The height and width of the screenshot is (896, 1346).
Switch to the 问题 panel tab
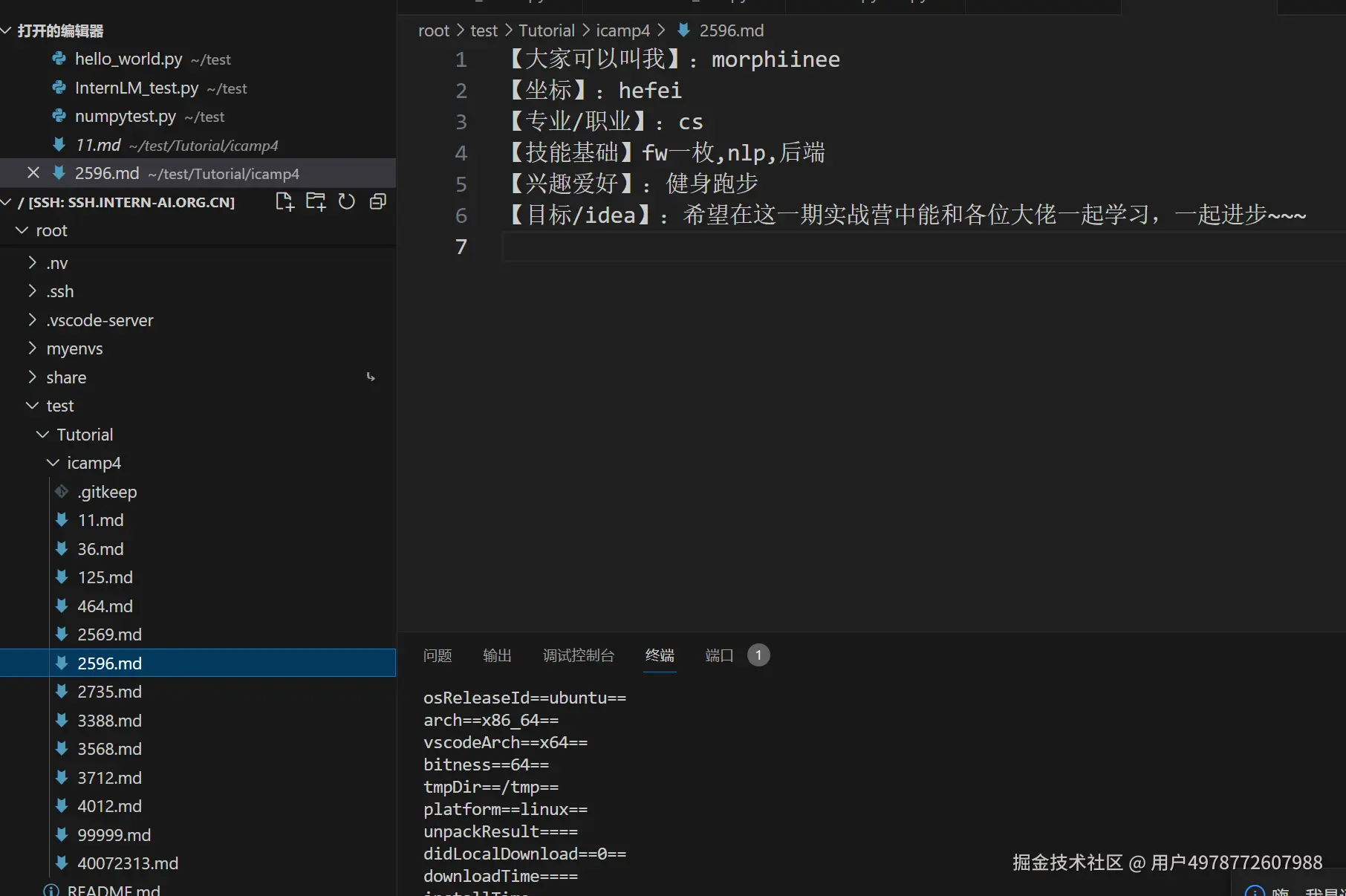pyautogui.click(x=438, y=655)
